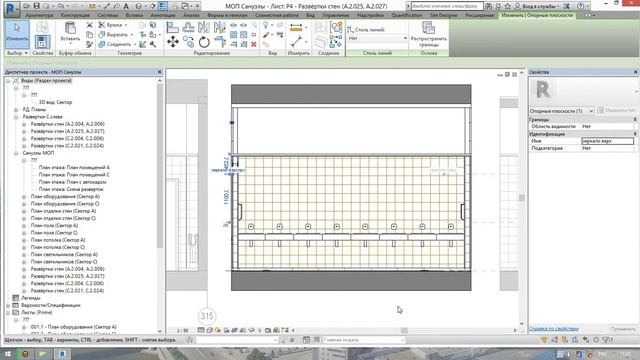Select the Trim/Extend to corner tool

tap(220, 42)
